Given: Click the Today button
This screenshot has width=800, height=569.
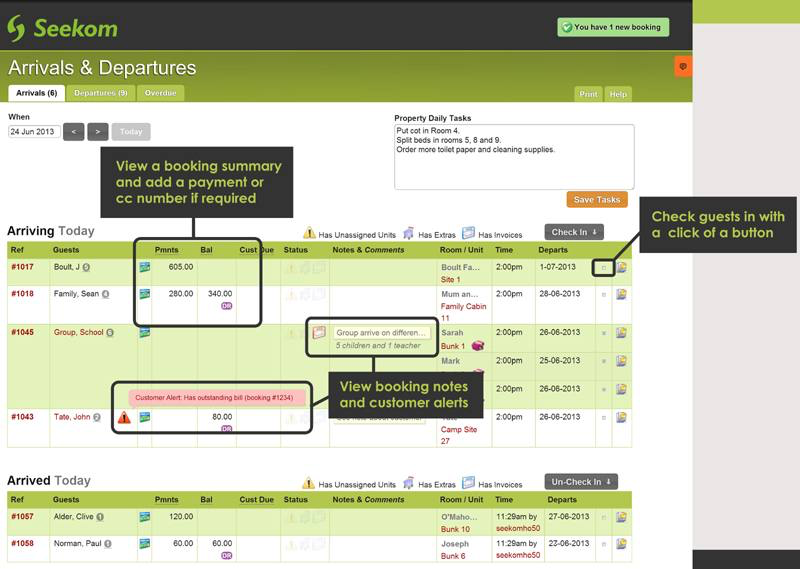Looking at the screenshot, I should point(131,132).
